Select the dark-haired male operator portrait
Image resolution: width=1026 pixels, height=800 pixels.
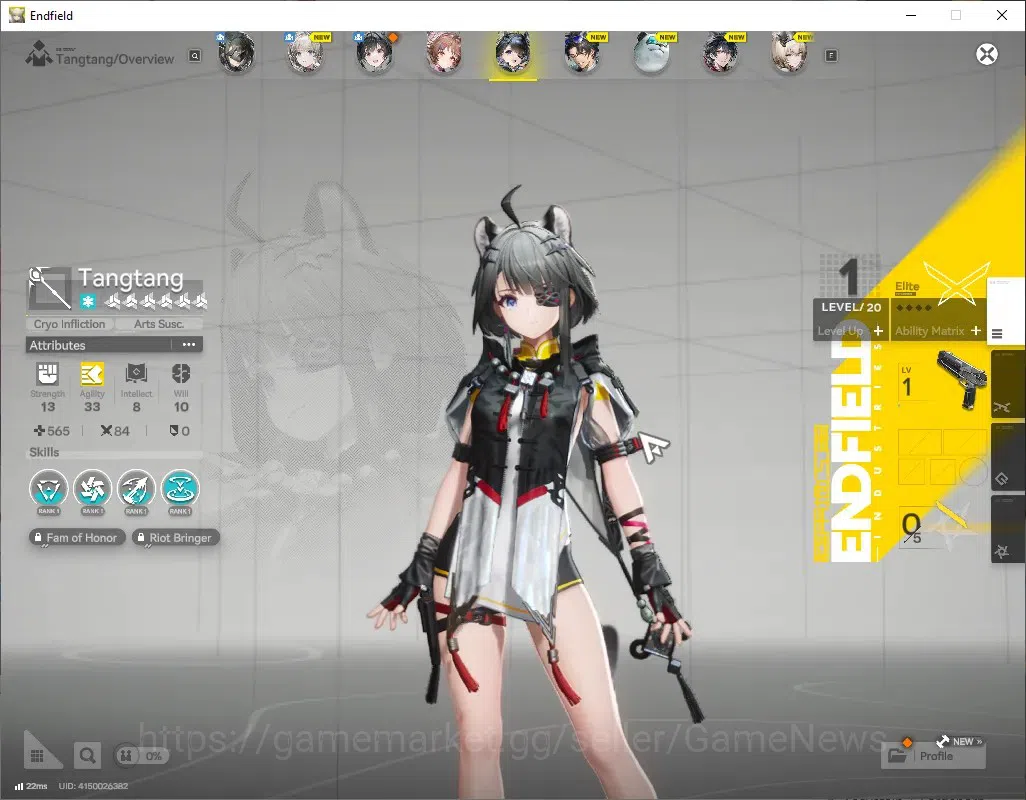coord(582,53)
